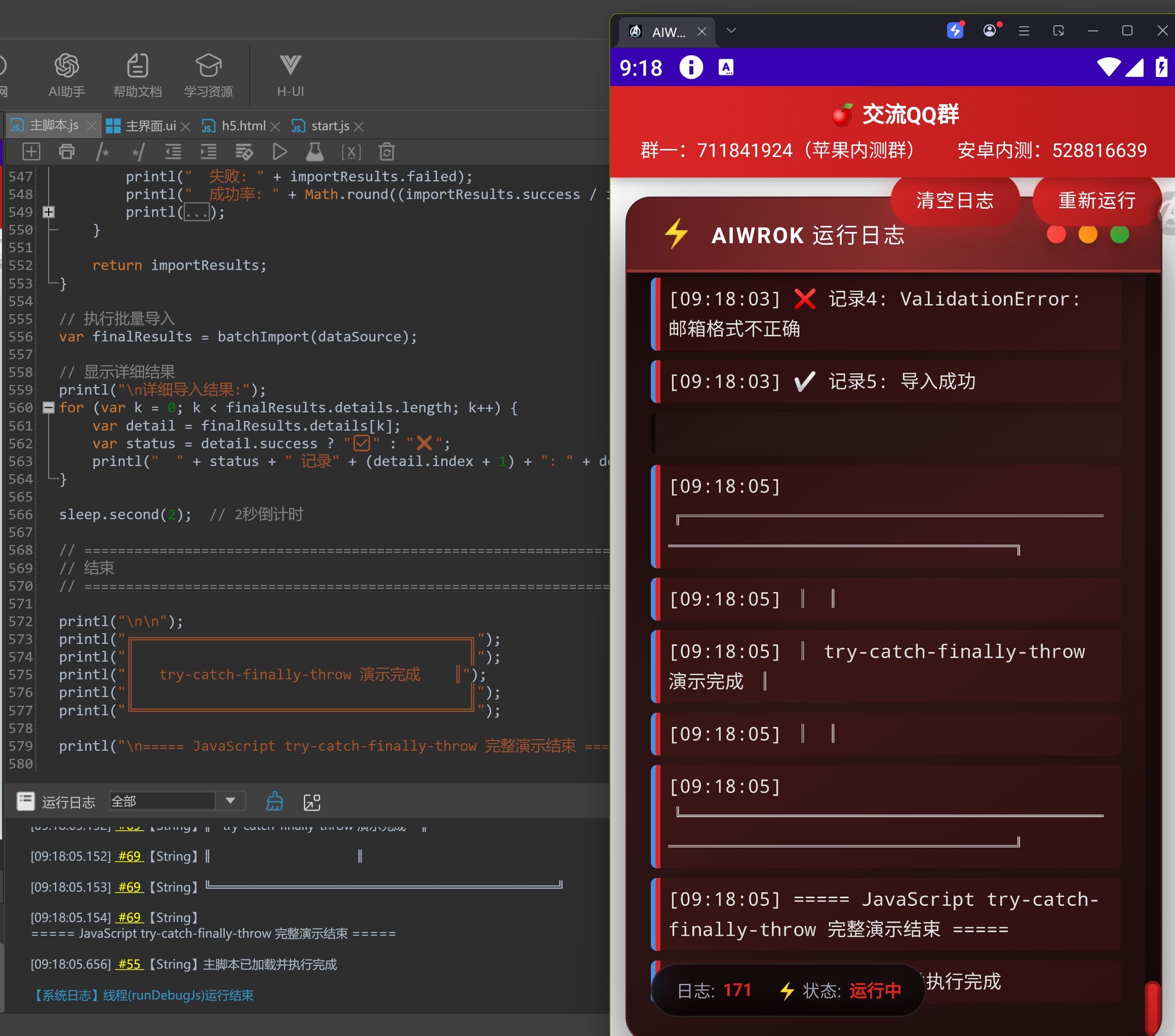Tap the battery icon in phone status bar

coord(1161,67)
